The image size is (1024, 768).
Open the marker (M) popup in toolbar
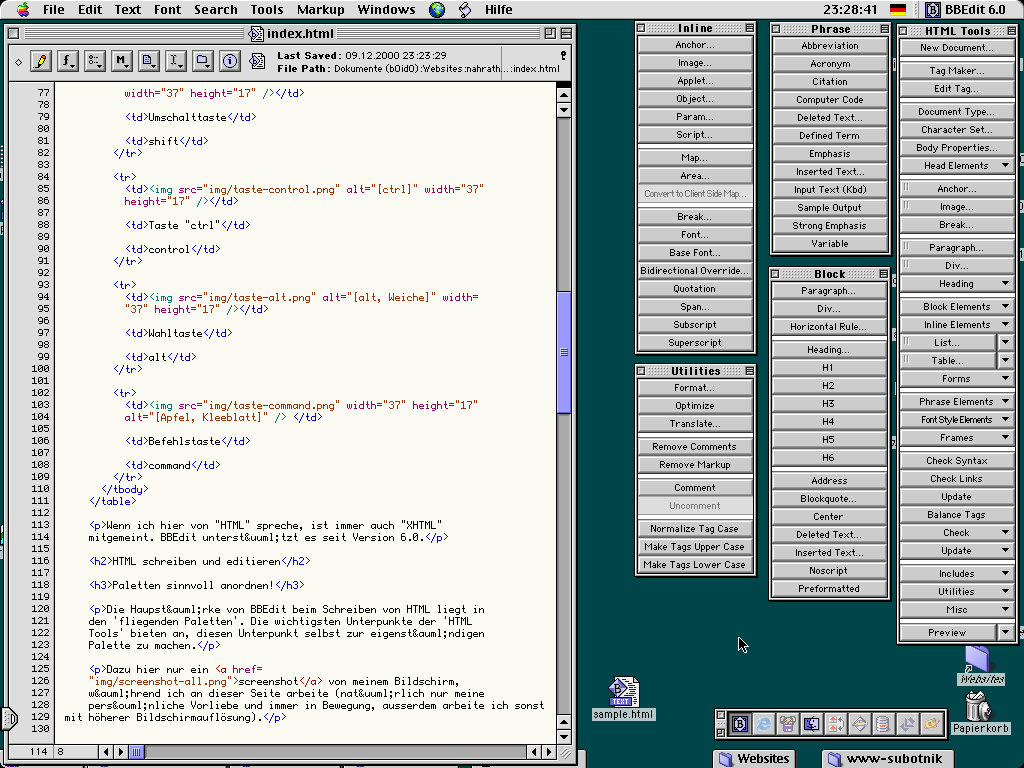(121, 61)
